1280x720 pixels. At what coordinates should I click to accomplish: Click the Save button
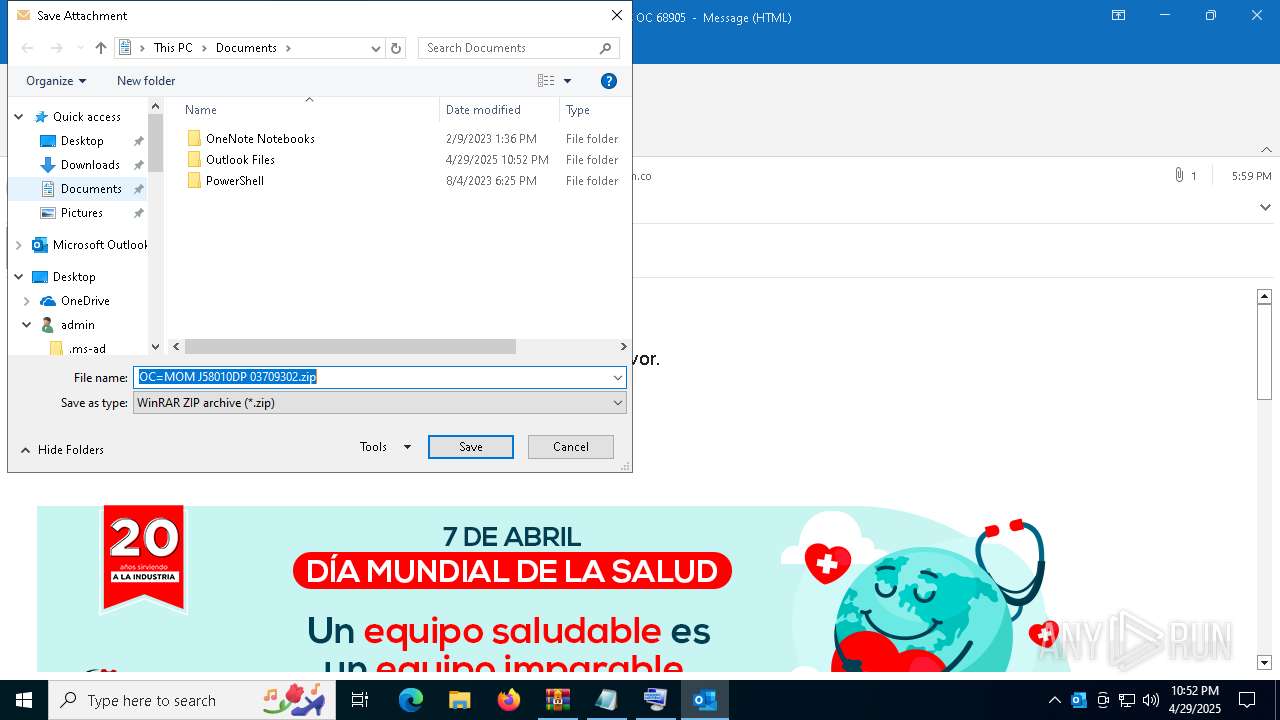tap(471, 447)
